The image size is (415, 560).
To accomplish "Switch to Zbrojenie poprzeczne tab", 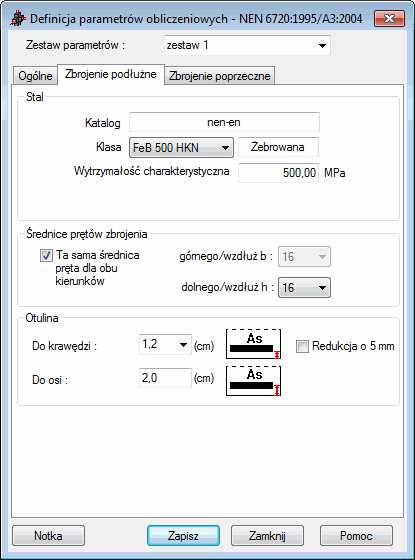I will [x=219, y=76].
